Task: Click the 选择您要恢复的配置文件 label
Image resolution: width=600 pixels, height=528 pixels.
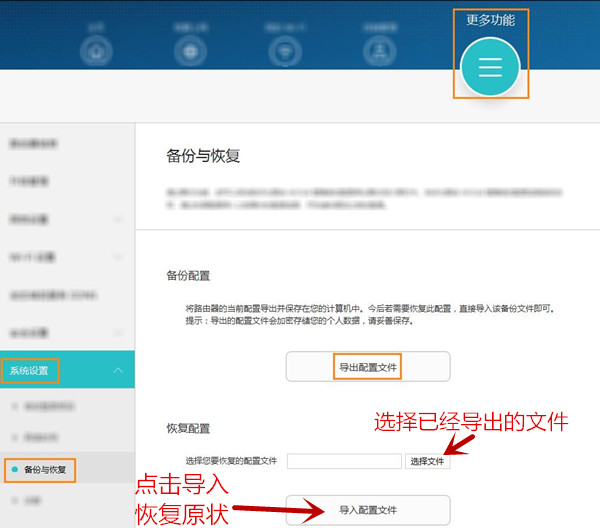Action: pos(231,461)
